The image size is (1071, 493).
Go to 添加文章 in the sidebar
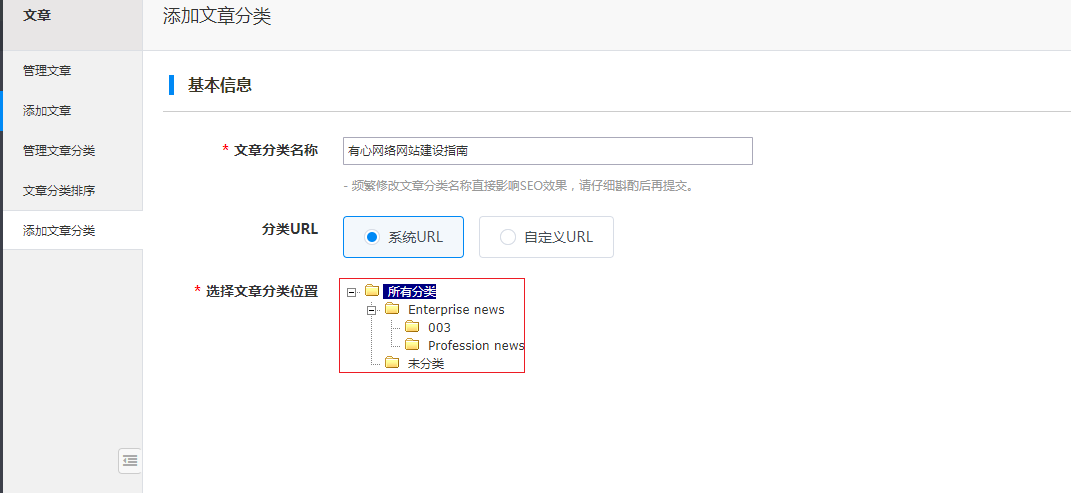click(47, 111)
